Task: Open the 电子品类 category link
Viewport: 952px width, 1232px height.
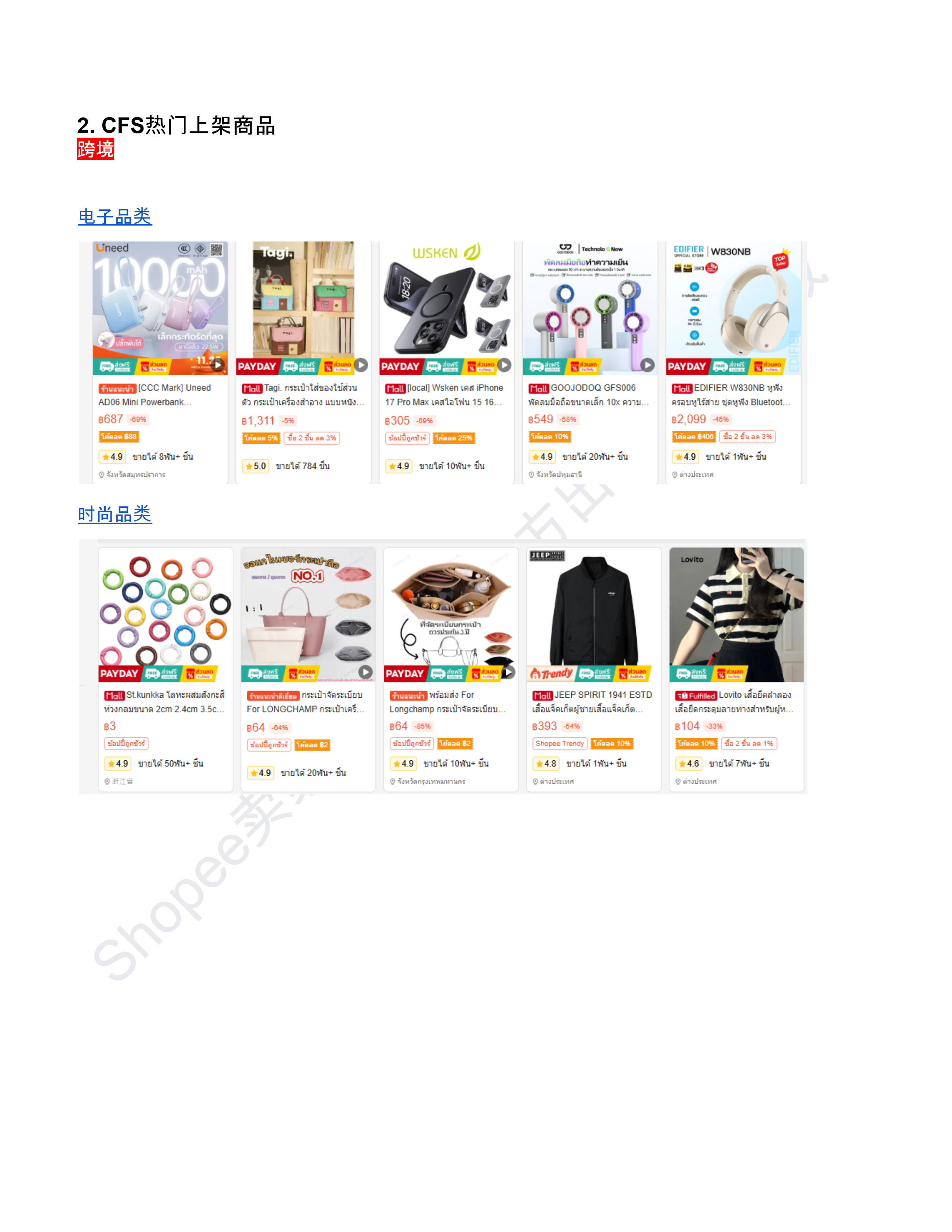Action: (115, 217)
